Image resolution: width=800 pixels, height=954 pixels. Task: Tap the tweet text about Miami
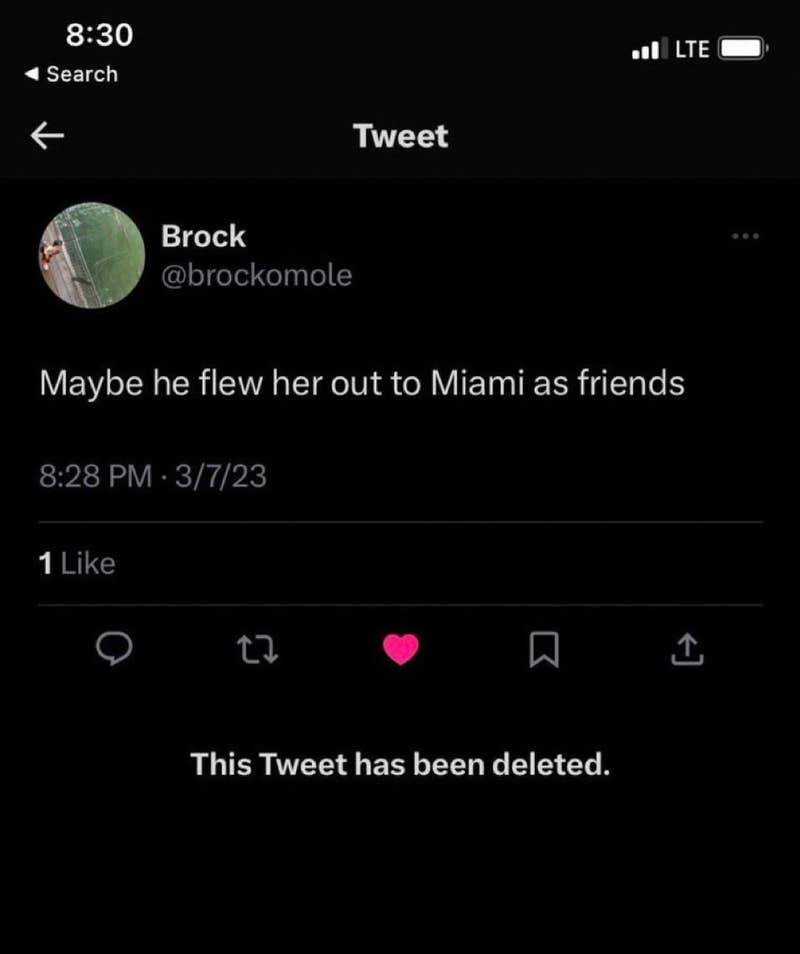(362, 383)
